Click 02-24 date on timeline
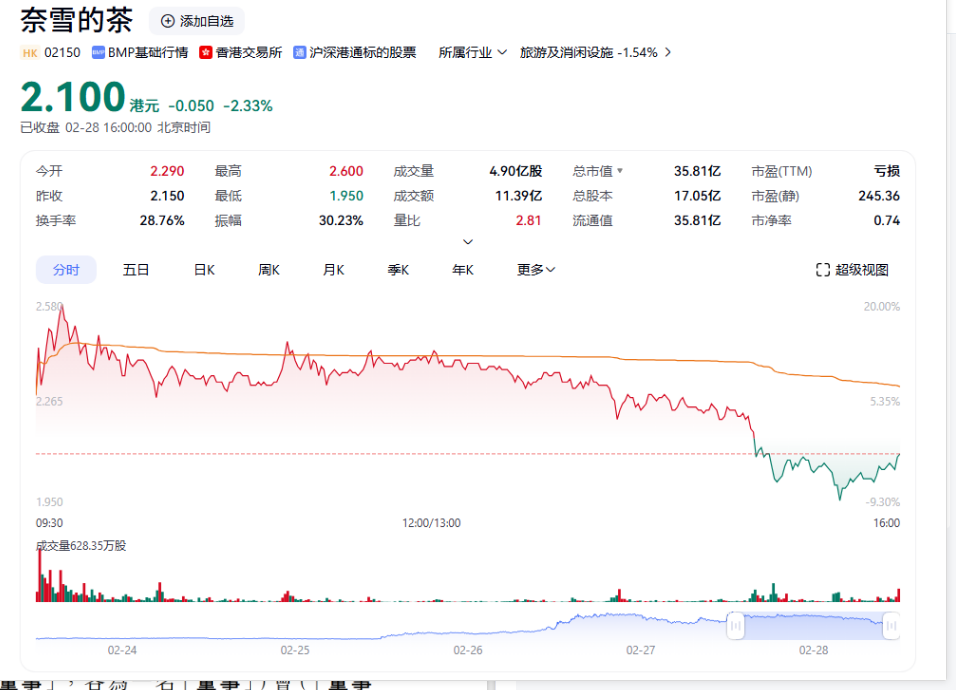The image size is (956, 690). [x=122, y=650]
